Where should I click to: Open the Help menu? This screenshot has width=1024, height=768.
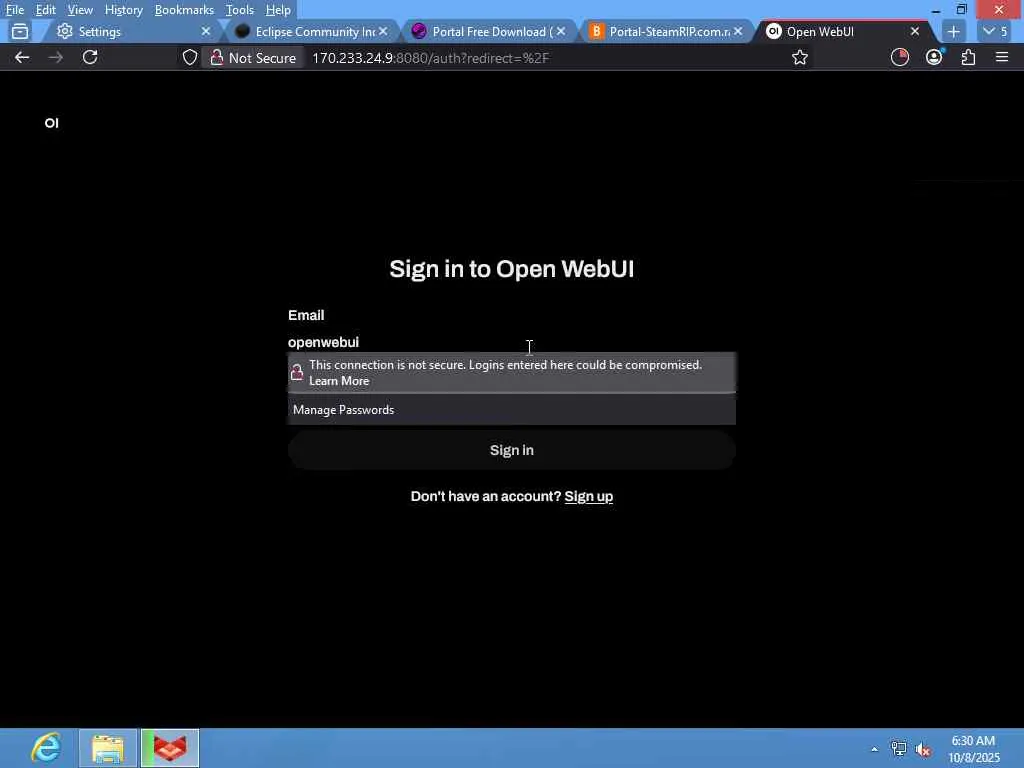(278, 10)
